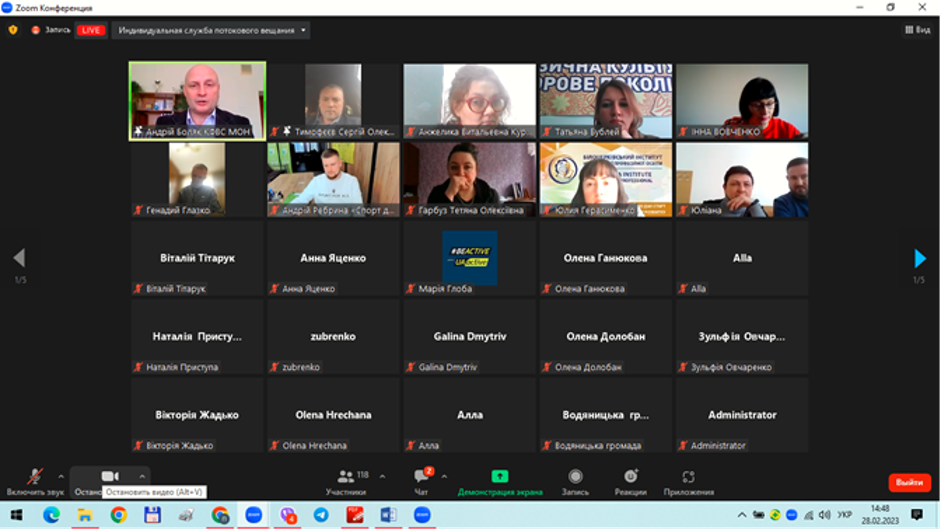Open Reactions (Реакции) picker
The width and height of the screenshot is (941, 531).
(630, 477)
